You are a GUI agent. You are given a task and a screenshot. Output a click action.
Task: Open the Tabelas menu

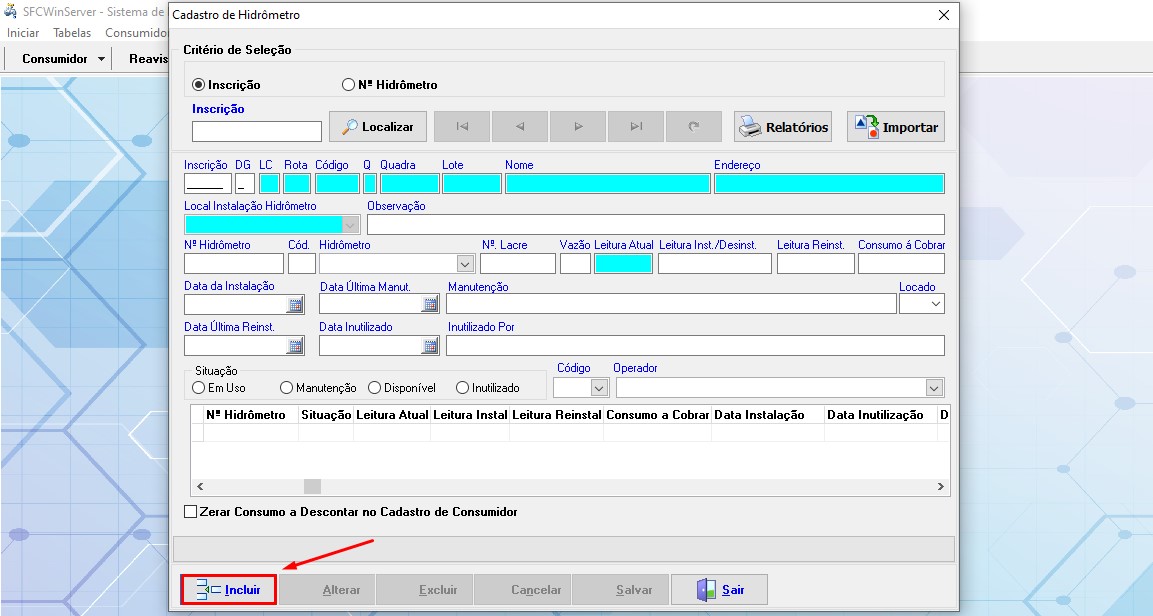72,33
